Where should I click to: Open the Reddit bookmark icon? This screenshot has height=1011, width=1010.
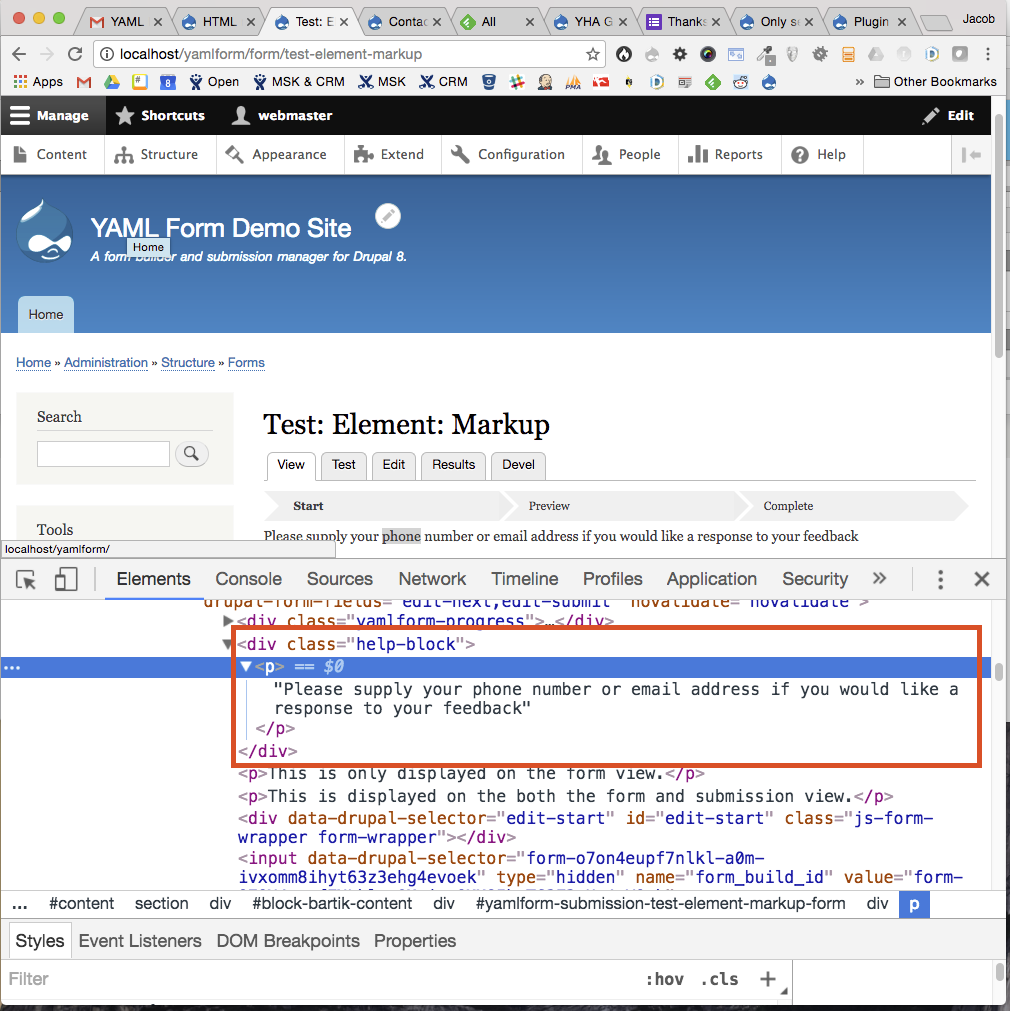click(x=740, y=82)
